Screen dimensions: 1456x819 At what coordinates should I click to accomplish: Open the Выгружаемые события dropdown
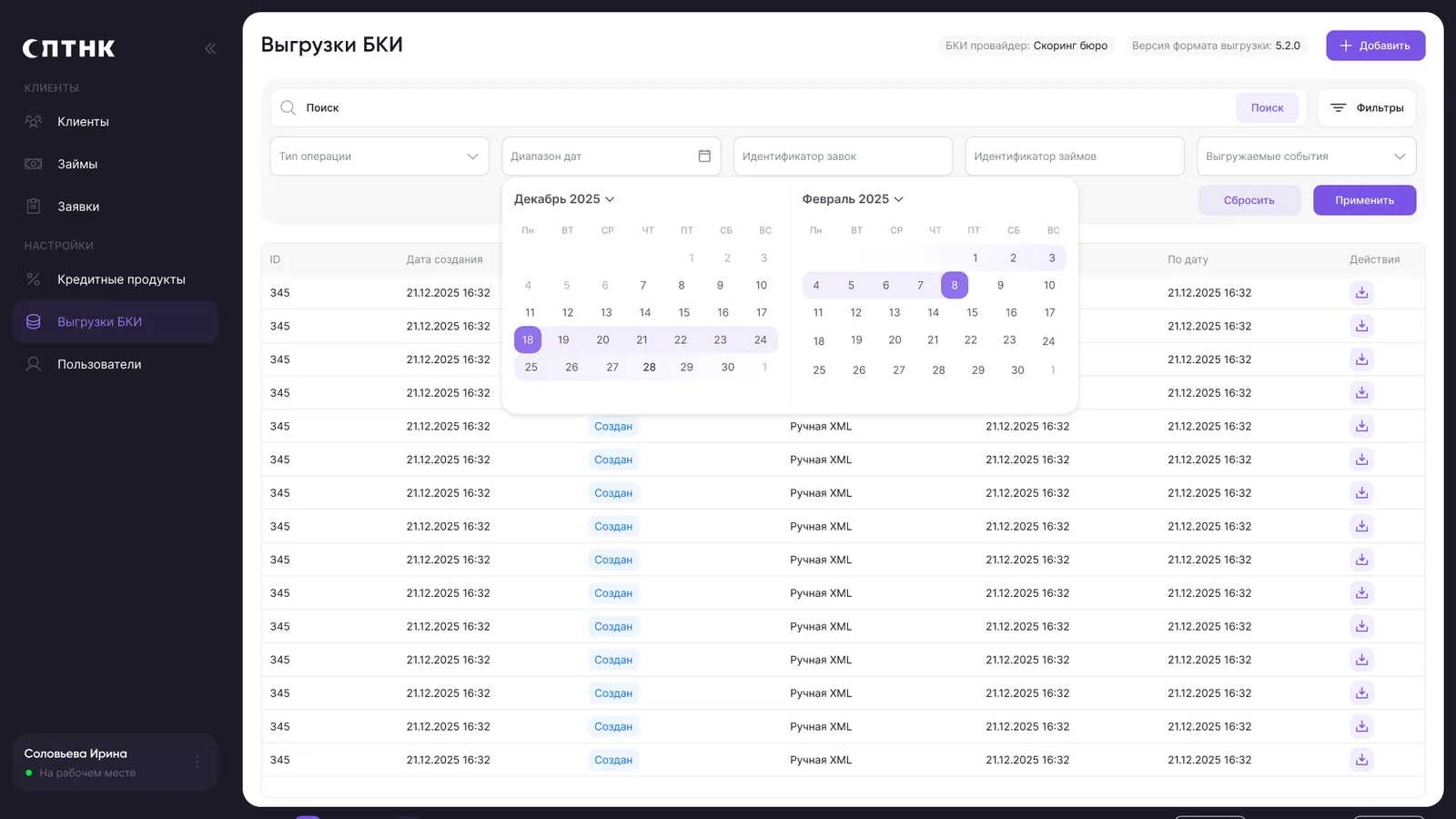[x=1306, y=157]
